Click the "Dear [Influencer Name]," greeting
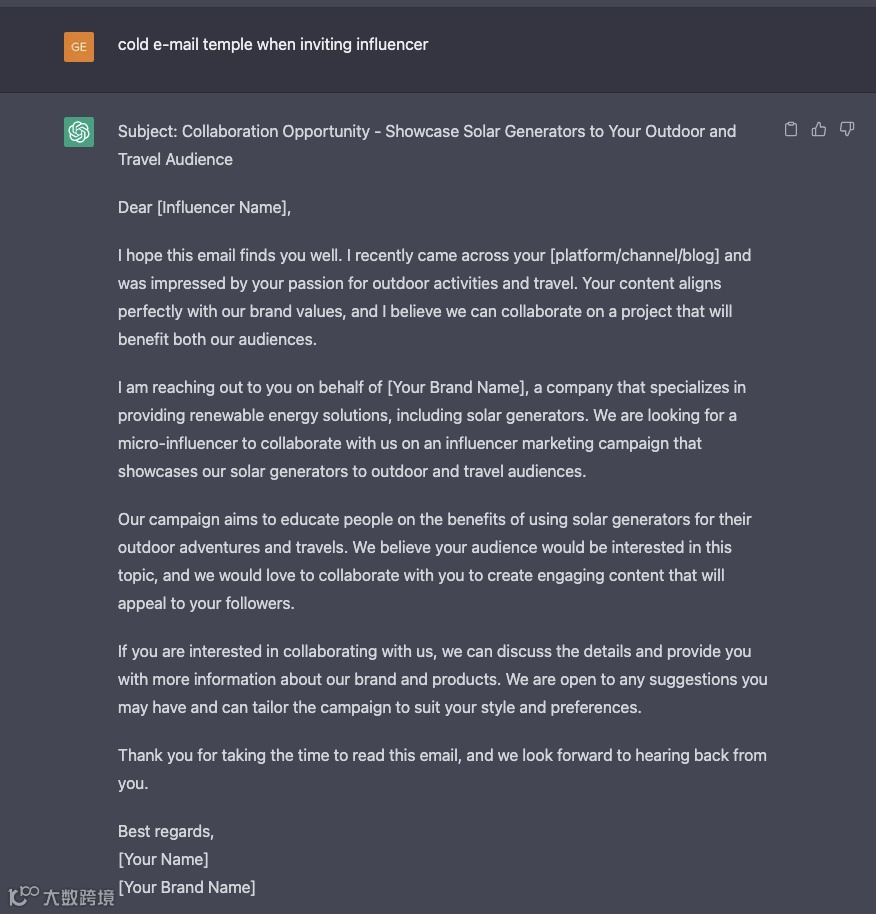 coord(204,207)
